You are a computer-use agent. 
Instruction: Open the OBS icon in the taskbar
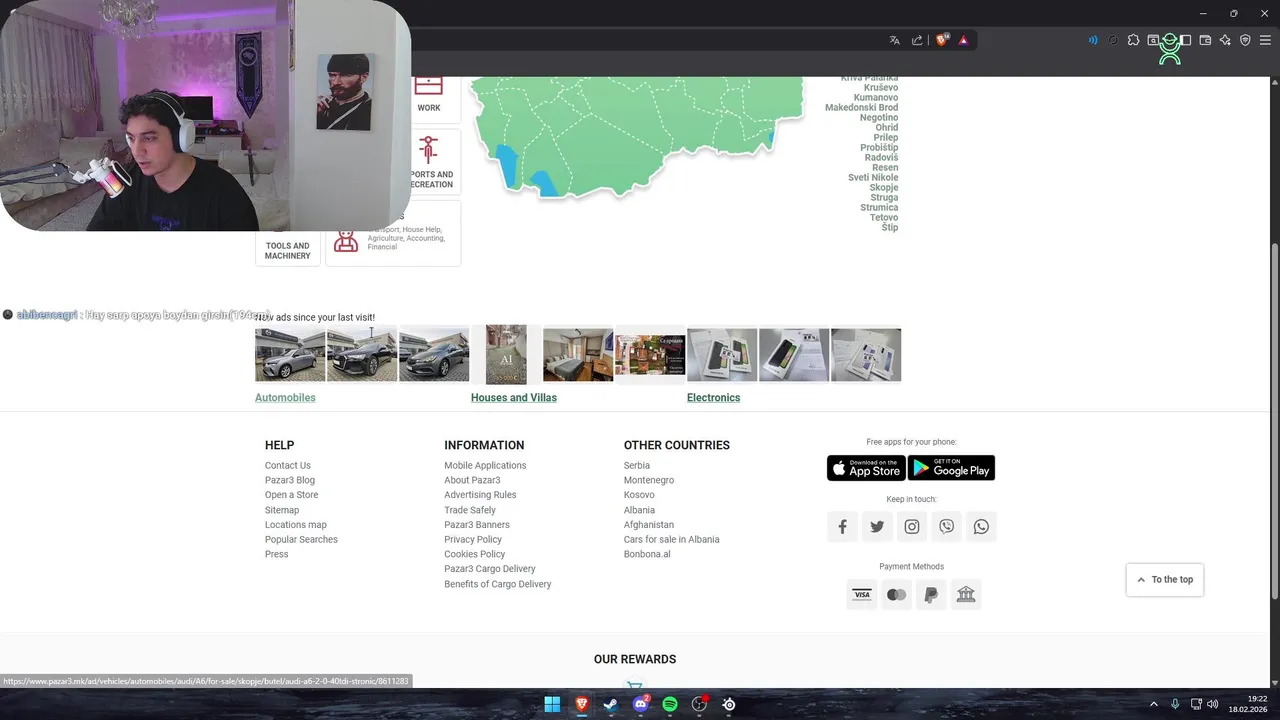(x=700, y=704)
